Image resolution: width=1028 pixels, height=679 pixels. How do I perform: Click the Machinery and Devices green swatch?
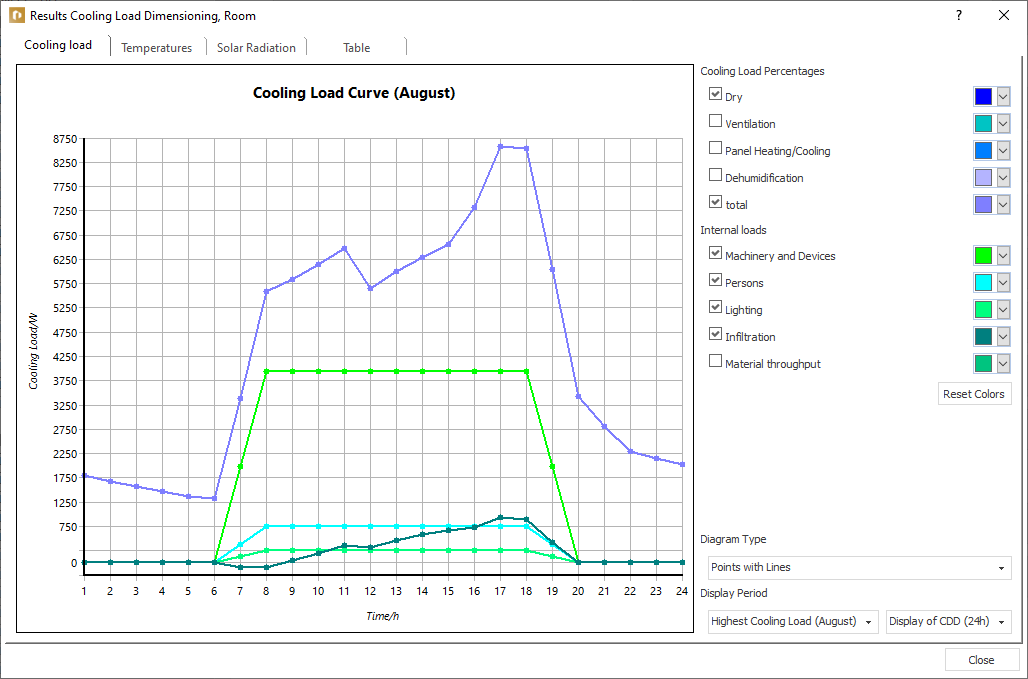pyautogui.click(x=983, y=256)
